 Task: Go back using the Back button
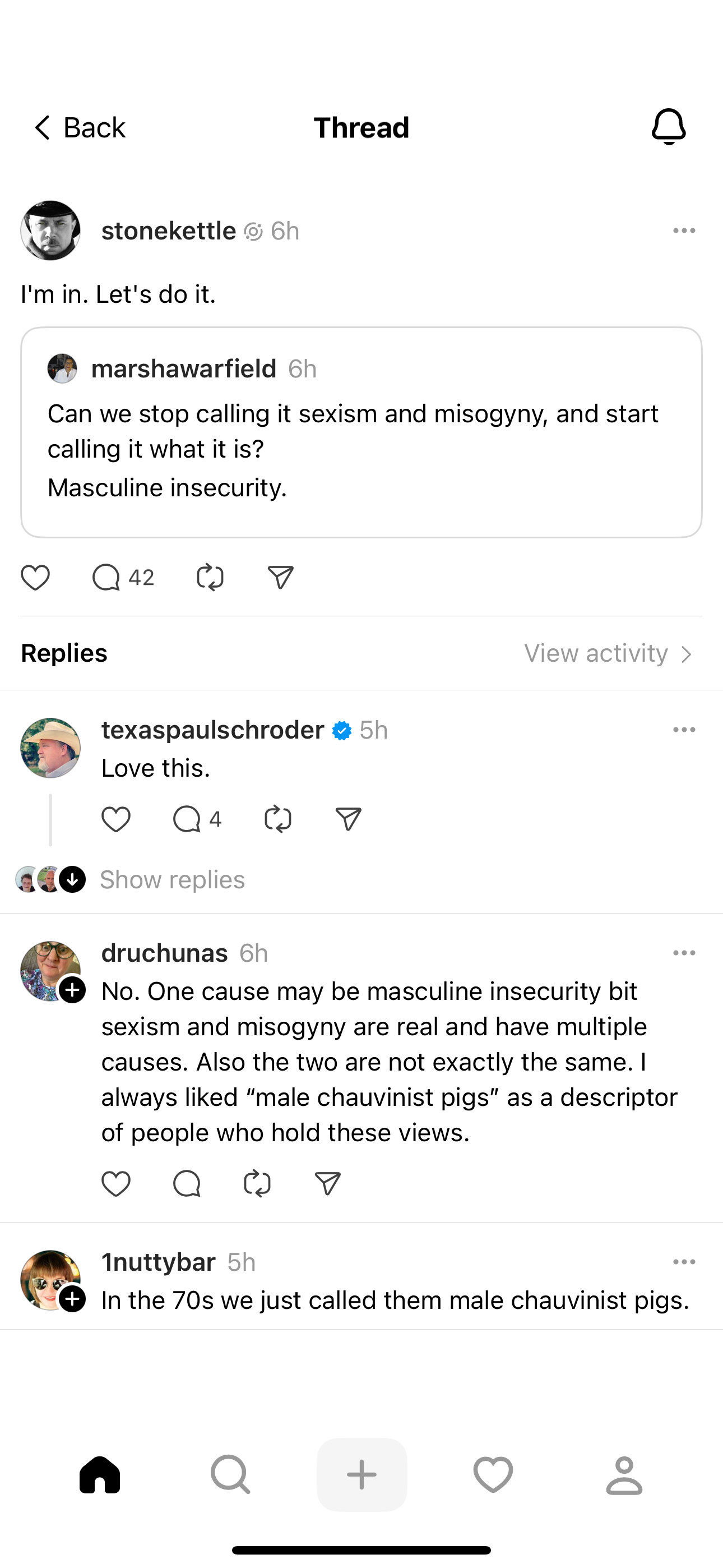tap(79, 128)
